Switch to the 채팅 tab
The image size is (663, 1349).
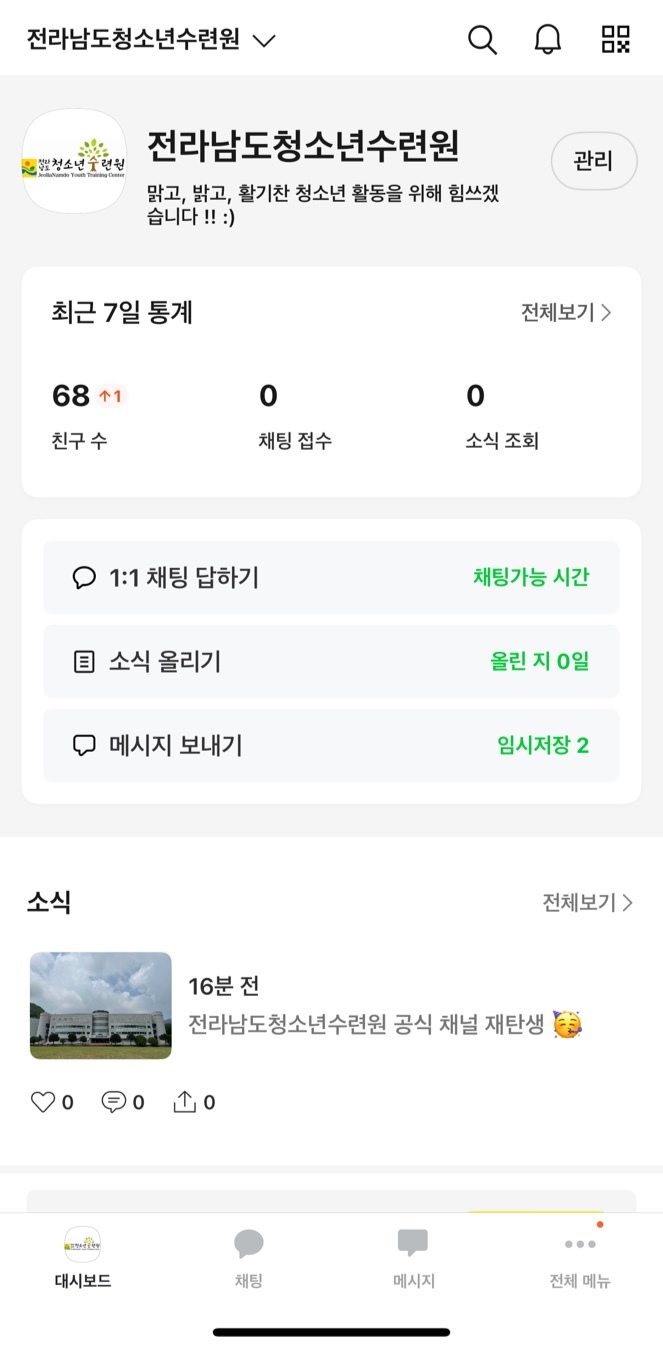[x=248, y=1258]
